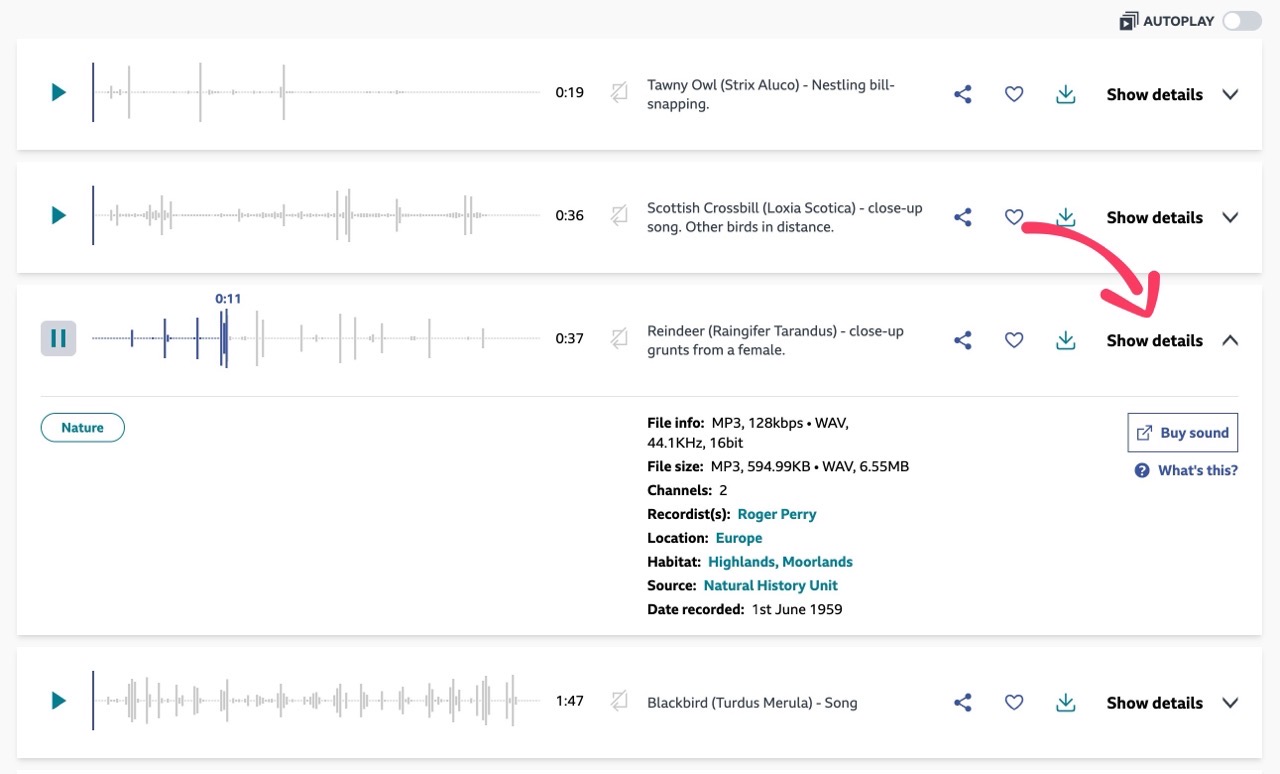Download the Scottish Crossbill recording
Screen dimensions: 1280x774
tap(1065, 216)
